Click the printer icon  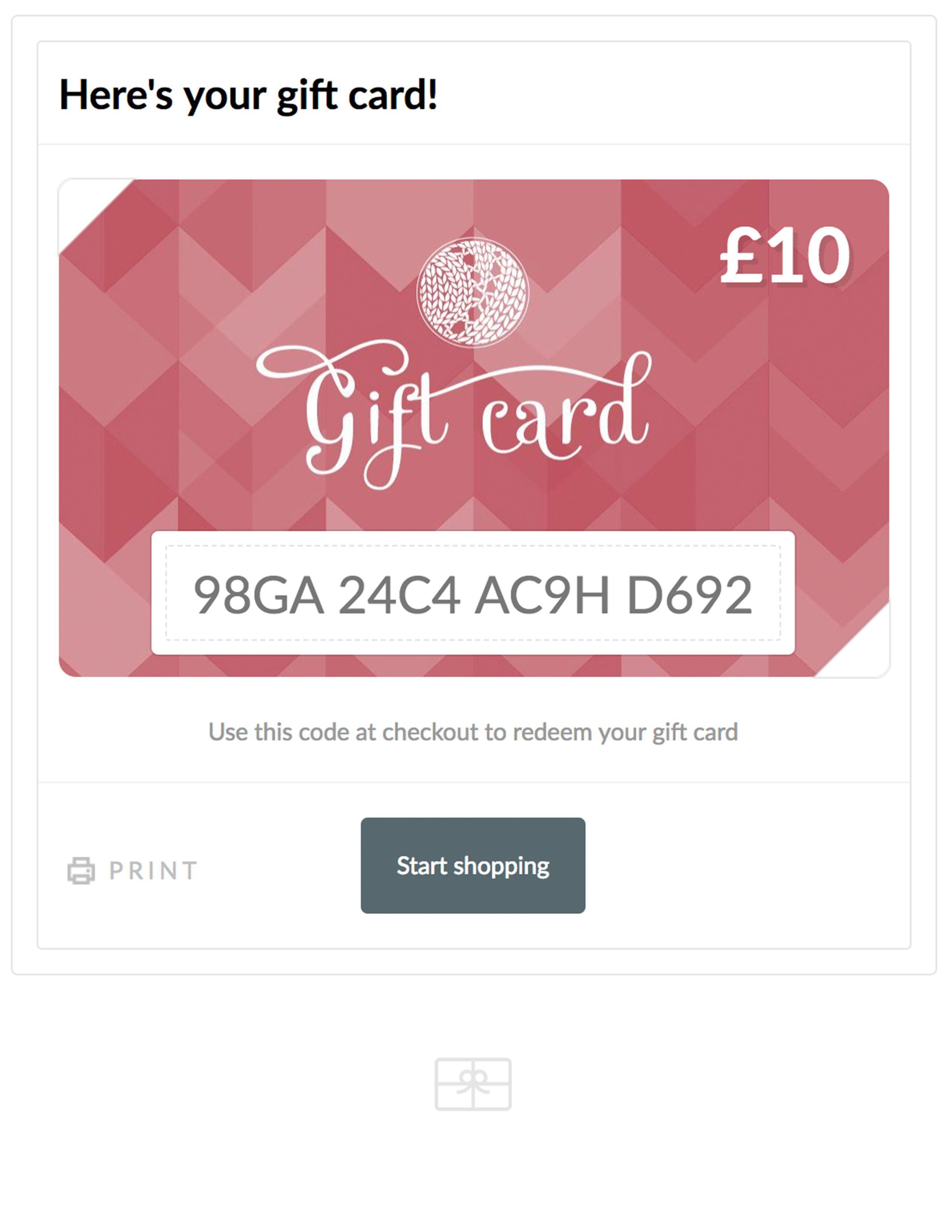tap(81, 870)
